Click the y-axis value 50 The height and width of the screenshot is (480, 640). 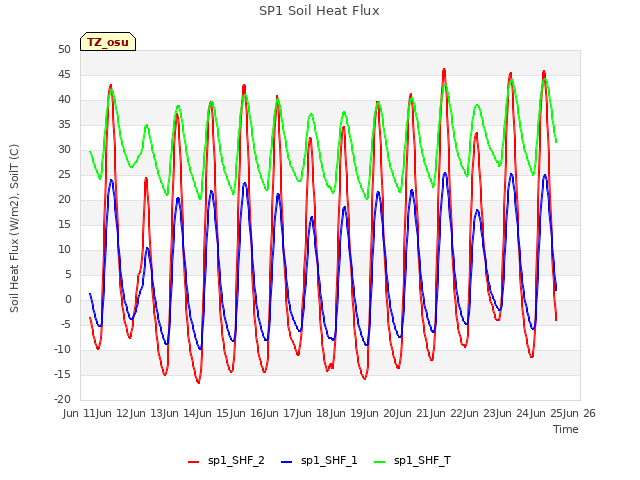point(64,49)
